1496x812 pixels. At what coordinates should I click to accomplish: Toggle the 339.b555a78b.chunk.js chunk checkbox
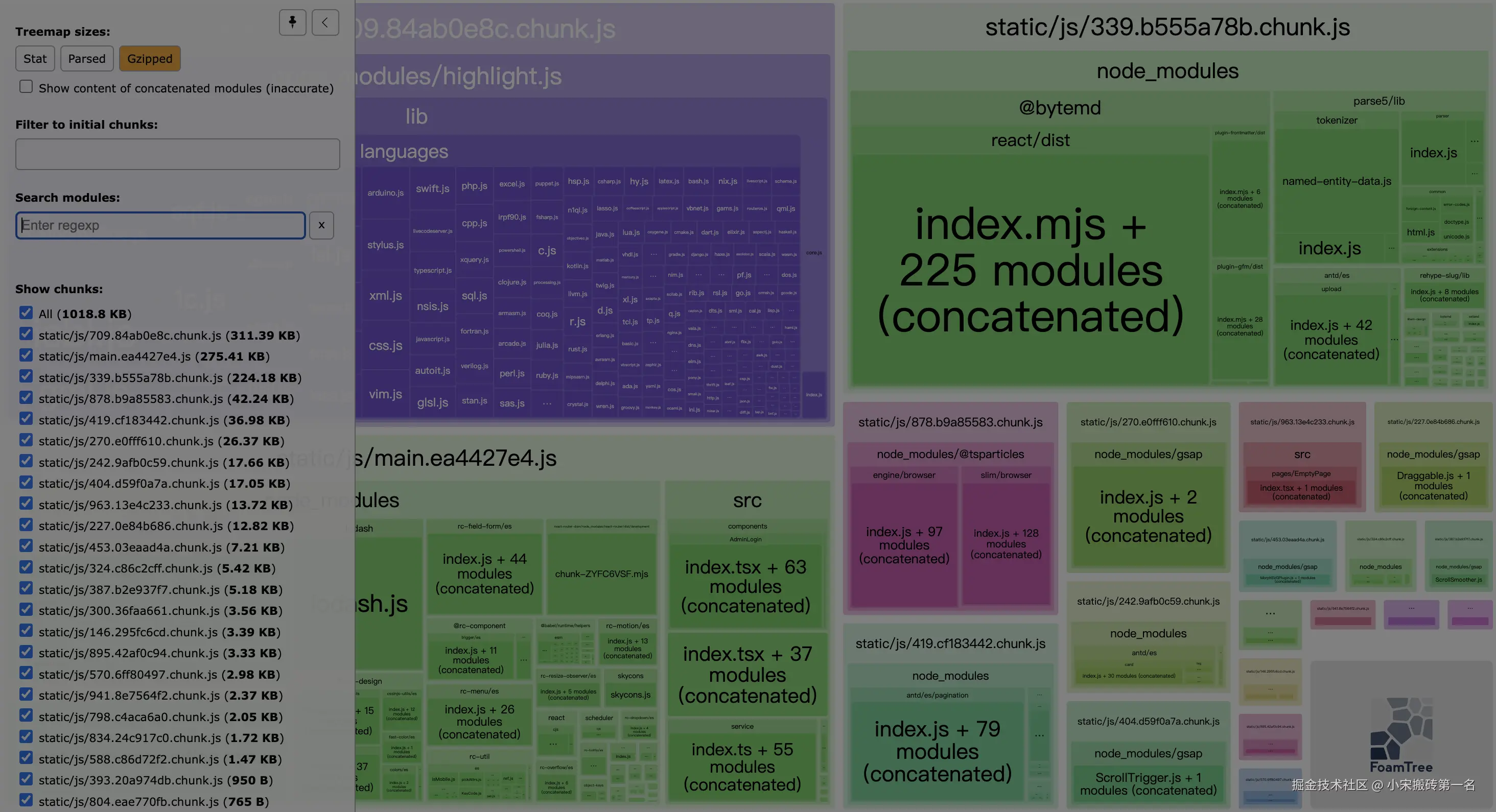[26, 377]
